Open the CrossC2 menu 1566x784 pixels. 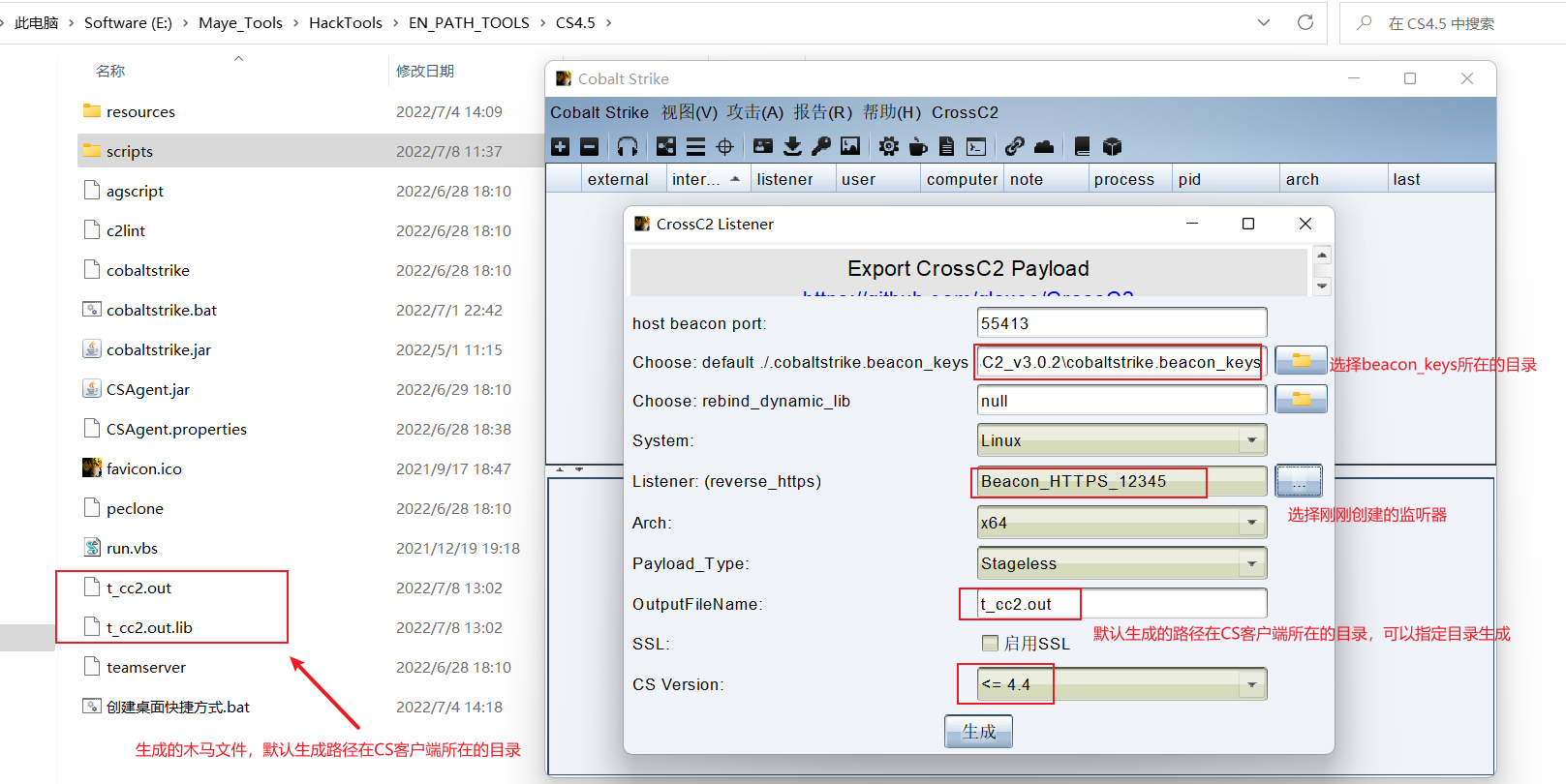(965, 112)
